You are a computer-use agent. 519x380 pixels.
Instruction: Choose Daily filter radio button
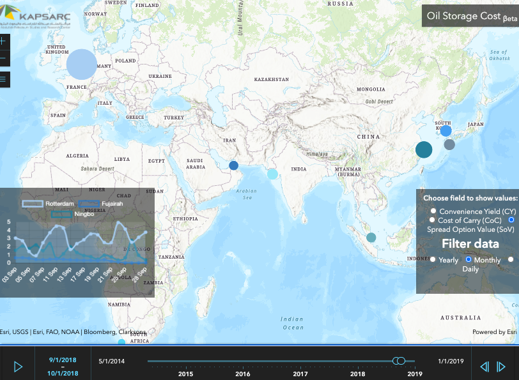(x=511, y=259)
